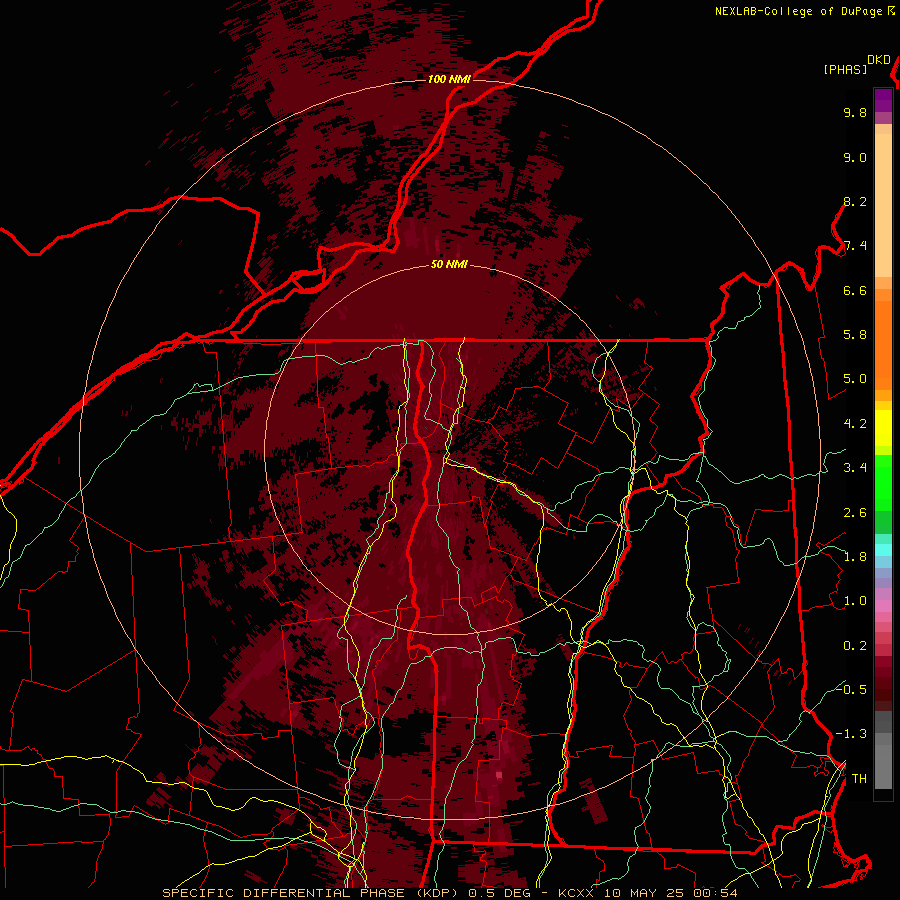Pick the yellow band of the color scale
Image resolution: width=900 pixels, height=900 pixels.
pyautogui.click(x=883, y=428)
